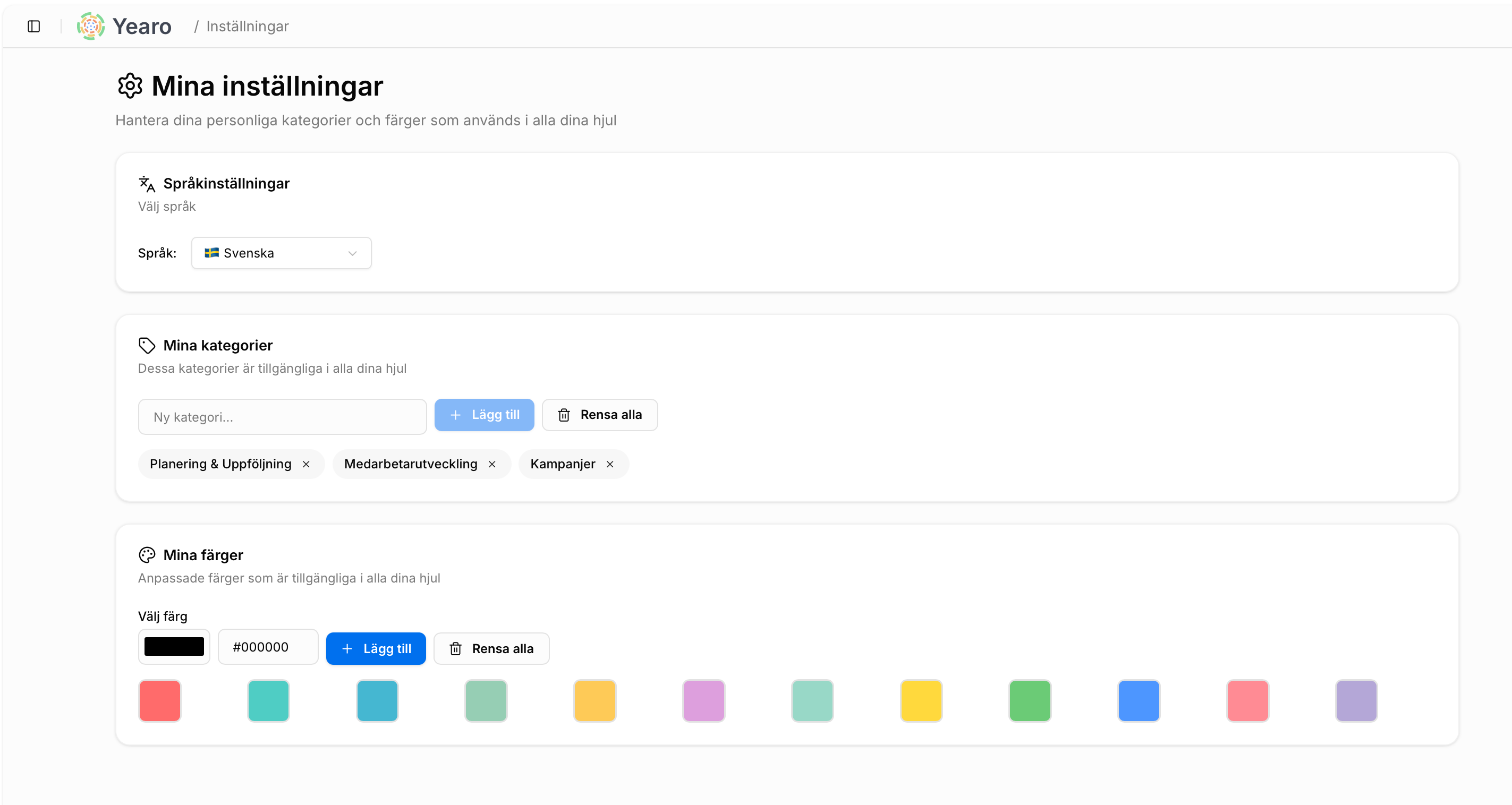Click the palette icon beside Mina färger
The width and height of the screenshot is (1512, 805).
click(147, 555)
